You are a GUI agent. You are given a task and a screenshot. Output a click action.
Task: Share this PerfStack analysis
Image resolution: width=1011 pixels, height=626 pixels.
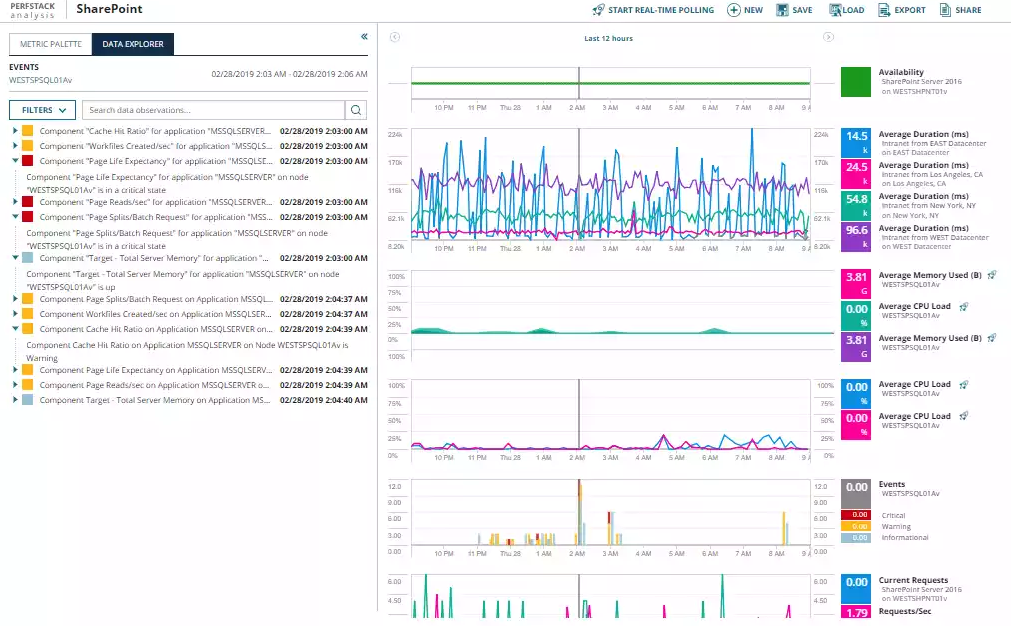point(961,10)
